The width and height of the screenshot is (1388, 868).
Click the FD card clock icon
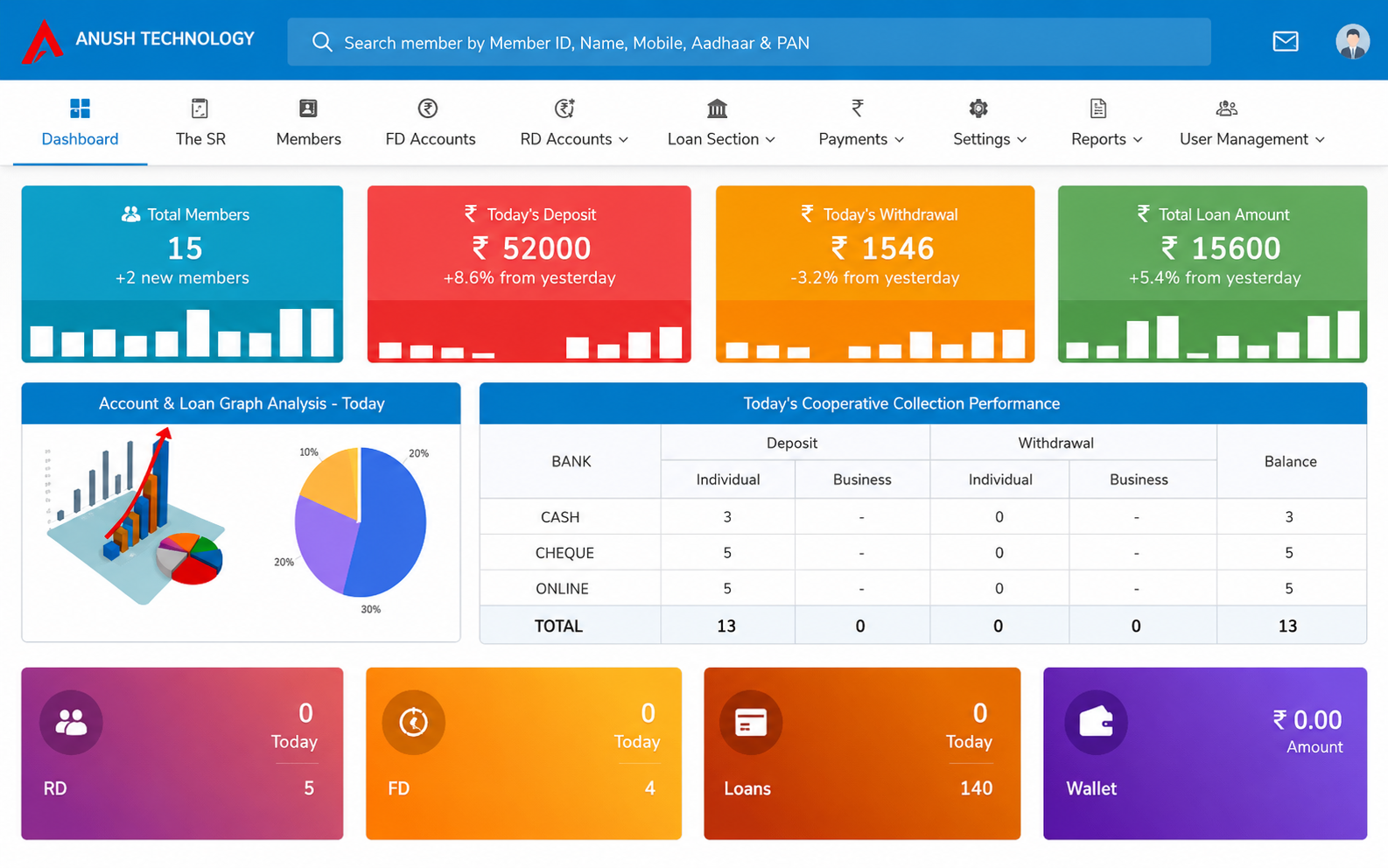click(x=413, y=722)
